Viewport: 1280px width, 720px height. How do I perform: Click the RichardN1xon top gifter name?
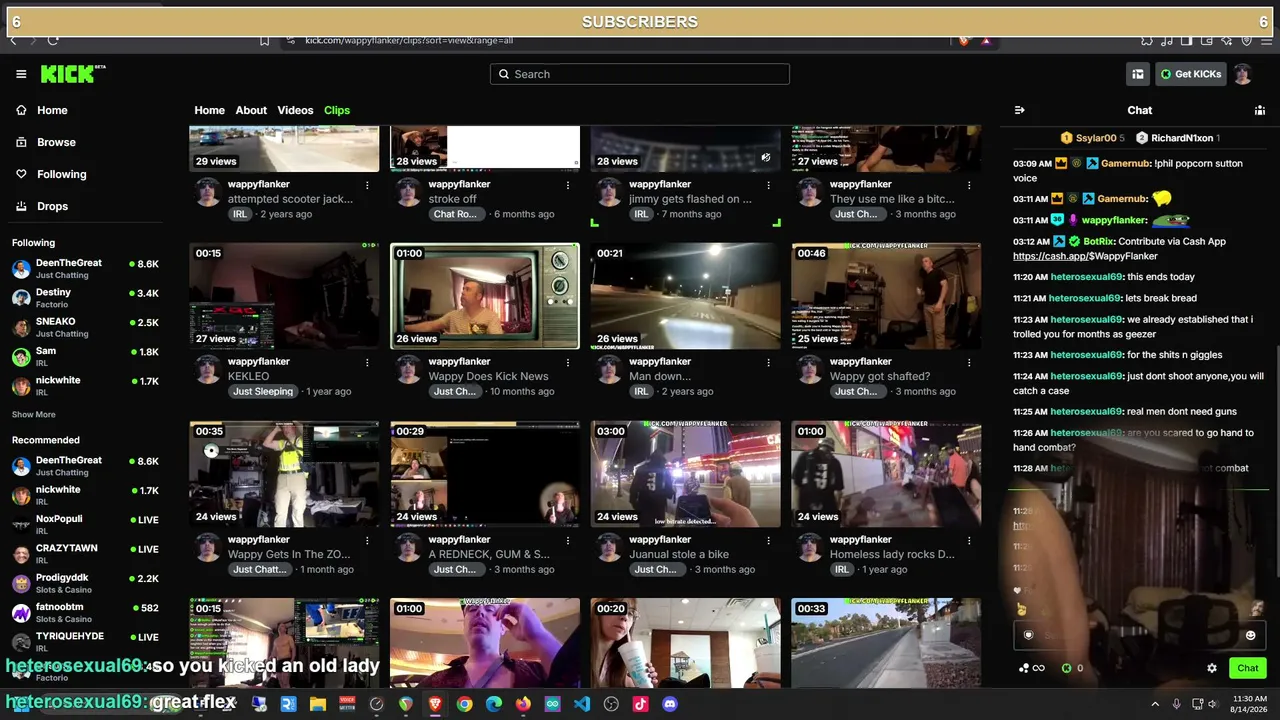[1182, 138]
